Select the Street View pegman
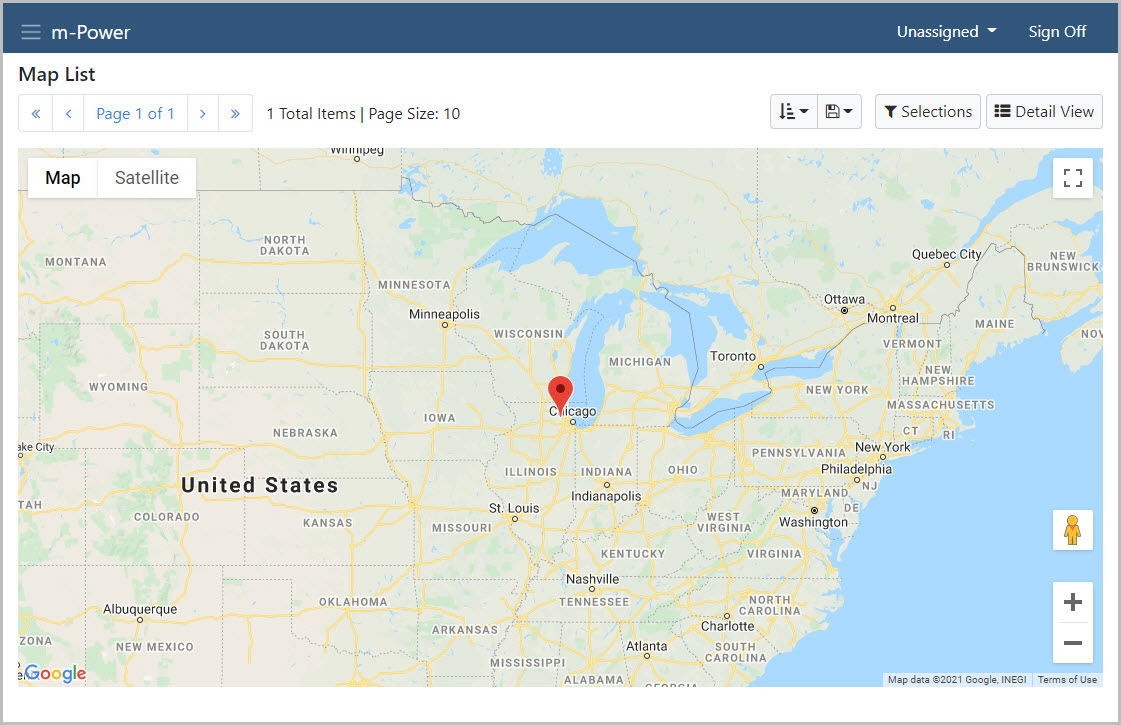Image resolution: width=1121 pixels, height=725 pixels. coord(1072,530)
